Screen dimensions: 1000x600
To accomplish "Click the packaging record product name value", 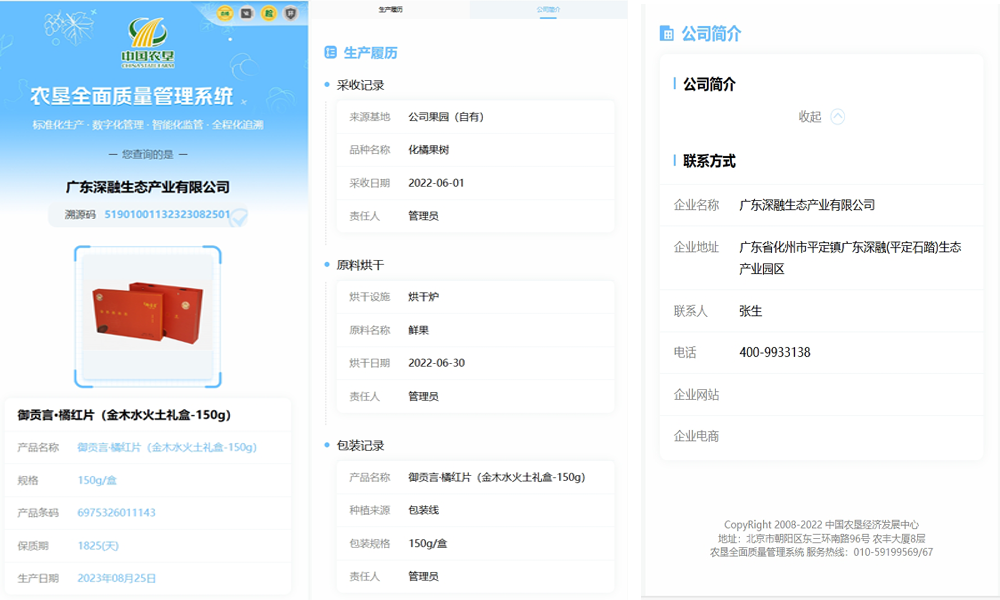I will 497,477.
